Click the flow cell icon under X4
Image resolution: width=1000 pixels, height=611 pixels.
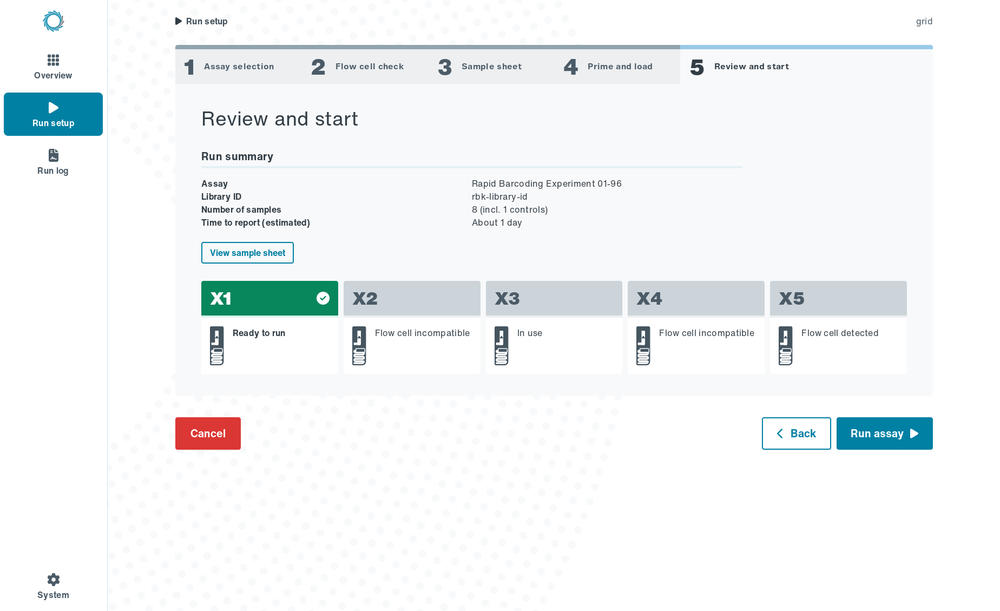(643, 346)
